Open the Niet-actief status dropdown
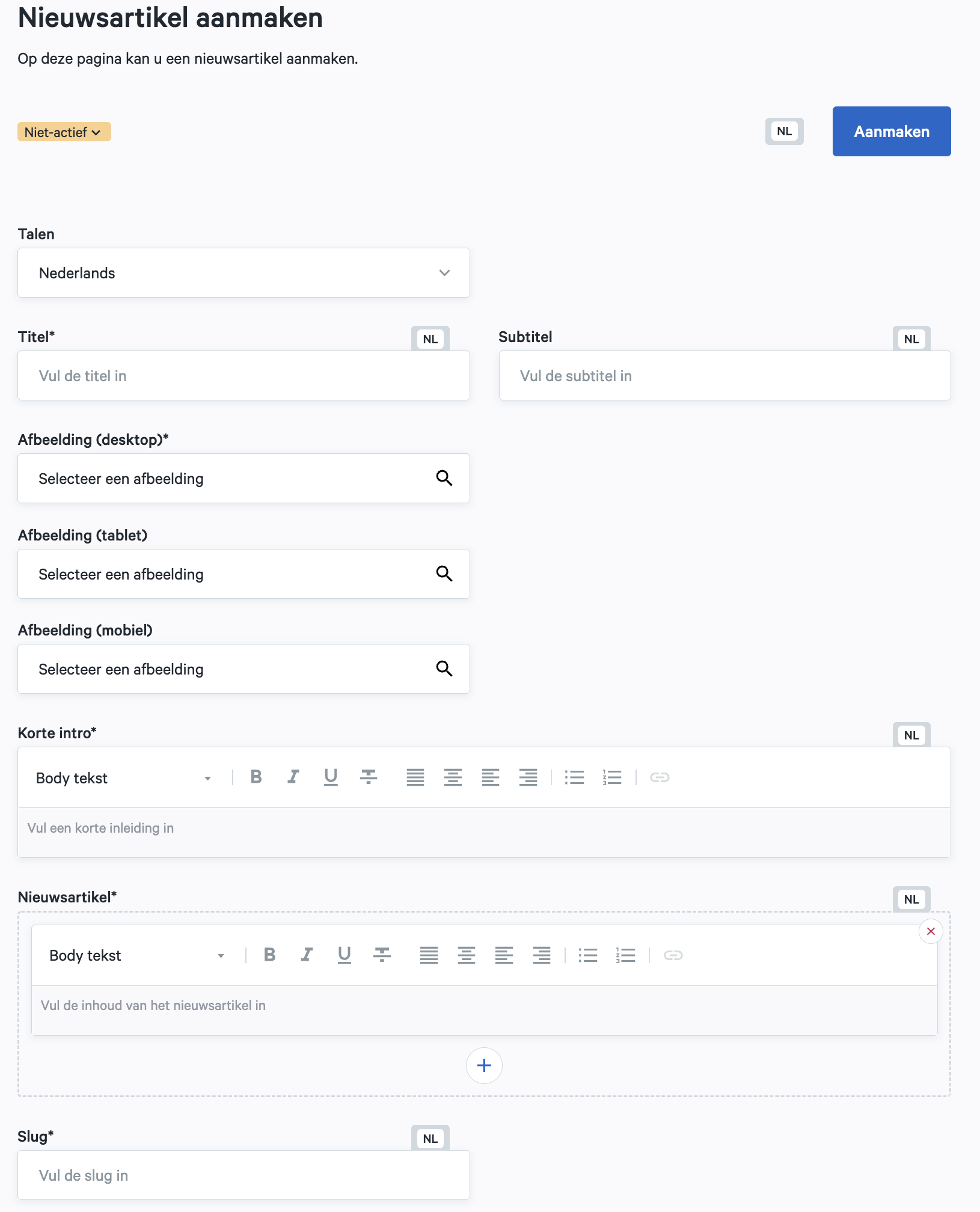Screen dimensions: 980x1212 tap(64, 132)
